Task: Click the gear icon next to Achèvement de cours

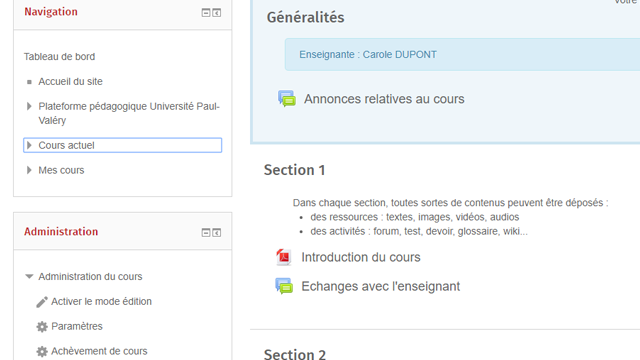Action: (42, 351)
